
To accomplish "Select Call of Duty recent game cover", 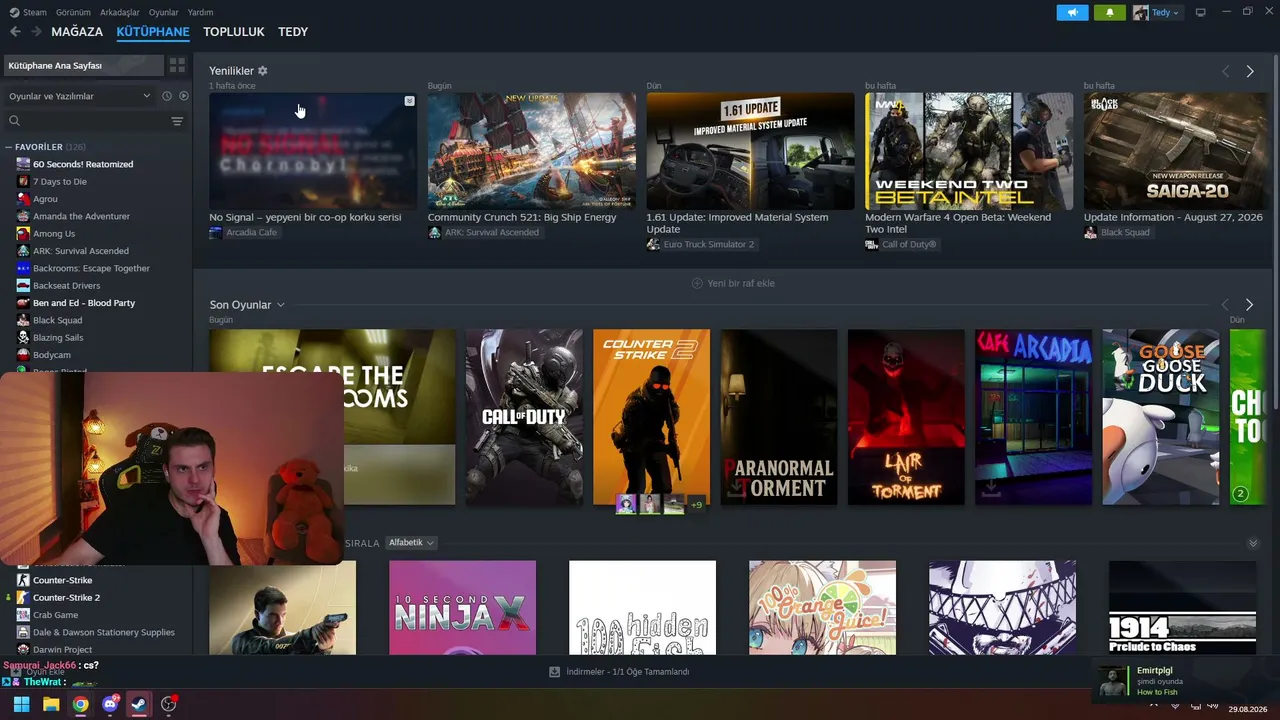I will point(524,417).
